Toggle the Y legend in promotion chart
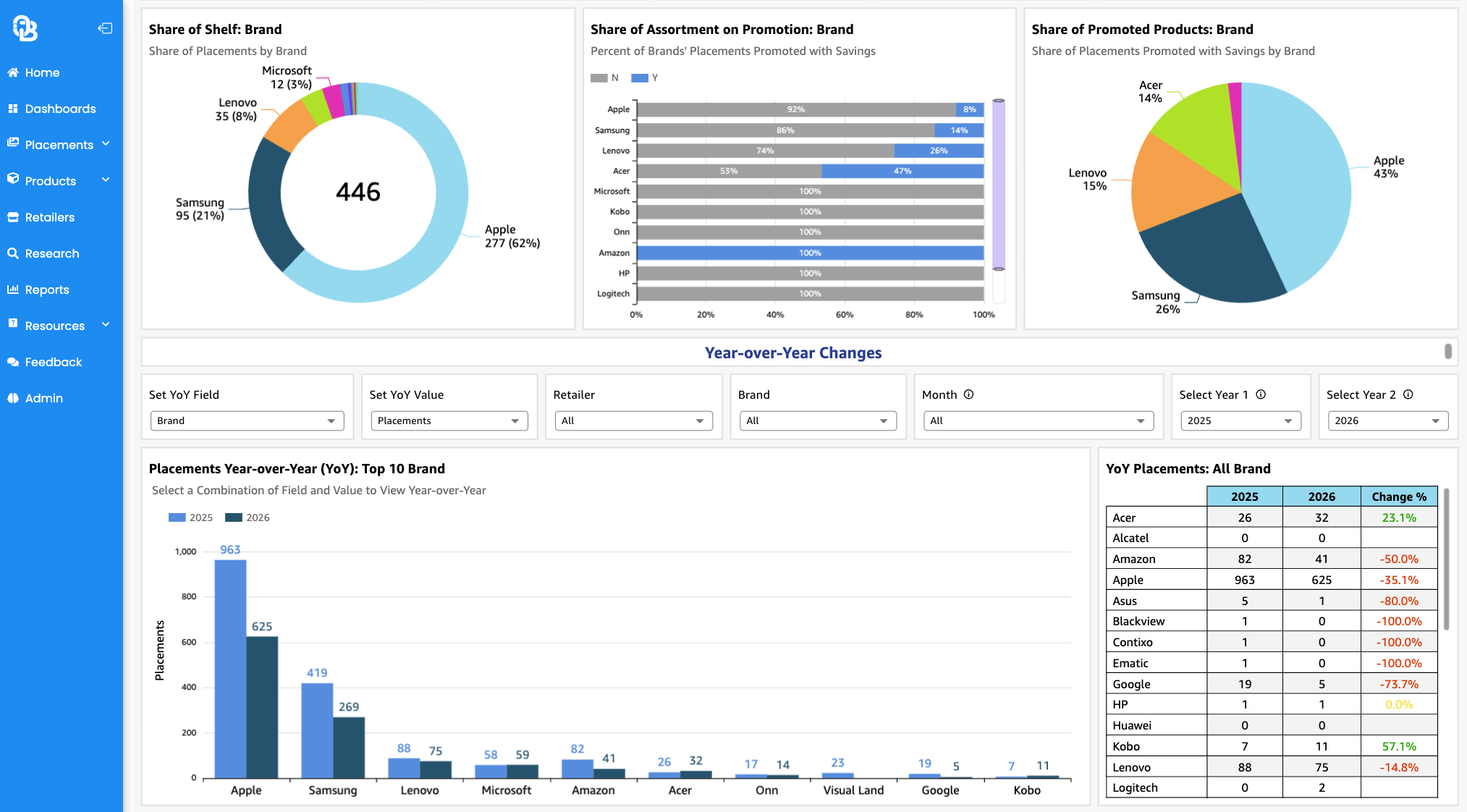1467x812 pixels. click(x=644, y=77)
